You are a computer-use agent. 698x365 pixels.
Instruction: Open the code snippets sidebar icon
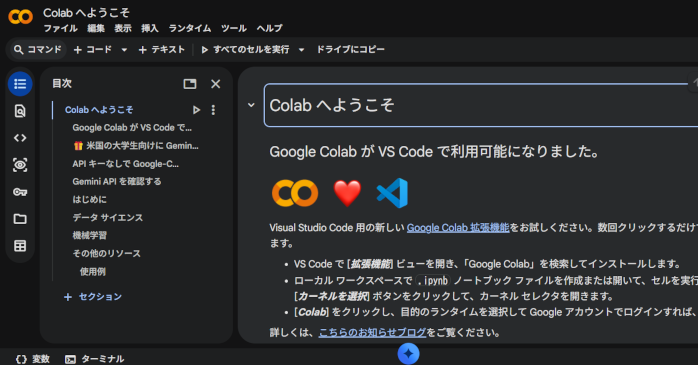[20, 138]
